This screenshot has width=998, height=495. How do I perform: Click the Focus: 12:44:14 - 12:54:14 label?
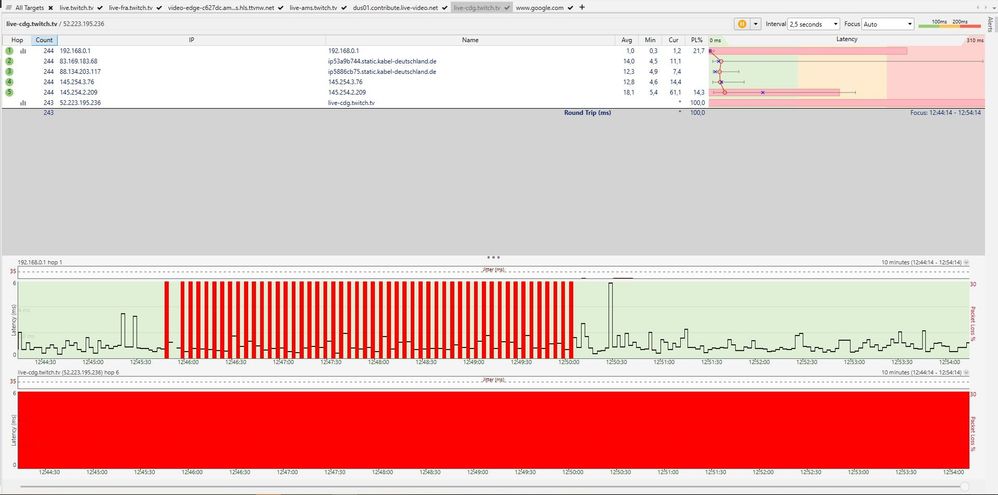coord(945,113)
